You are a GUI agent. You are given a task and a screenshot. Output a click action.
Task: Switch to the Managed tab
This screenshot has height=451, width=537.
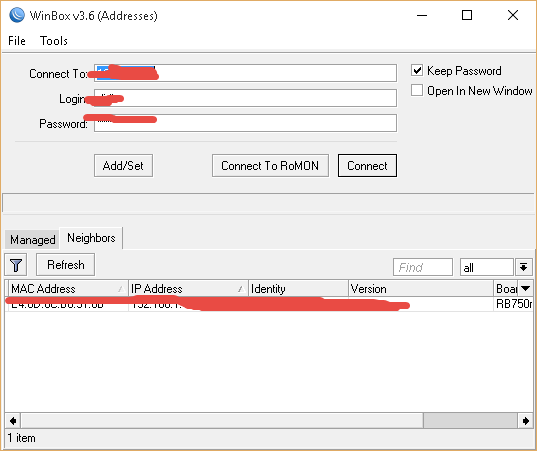click(33, 239)
